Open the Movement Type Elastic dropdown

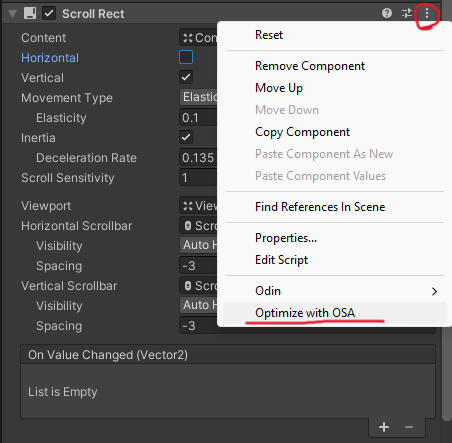click(199, 97)
